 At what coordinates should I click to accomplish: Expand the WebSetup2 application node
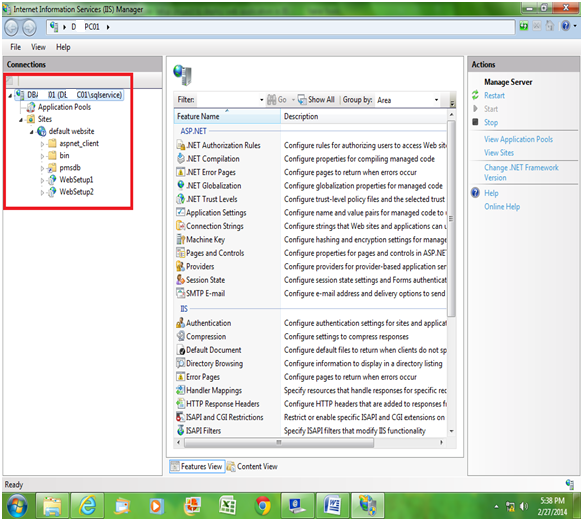42,193
